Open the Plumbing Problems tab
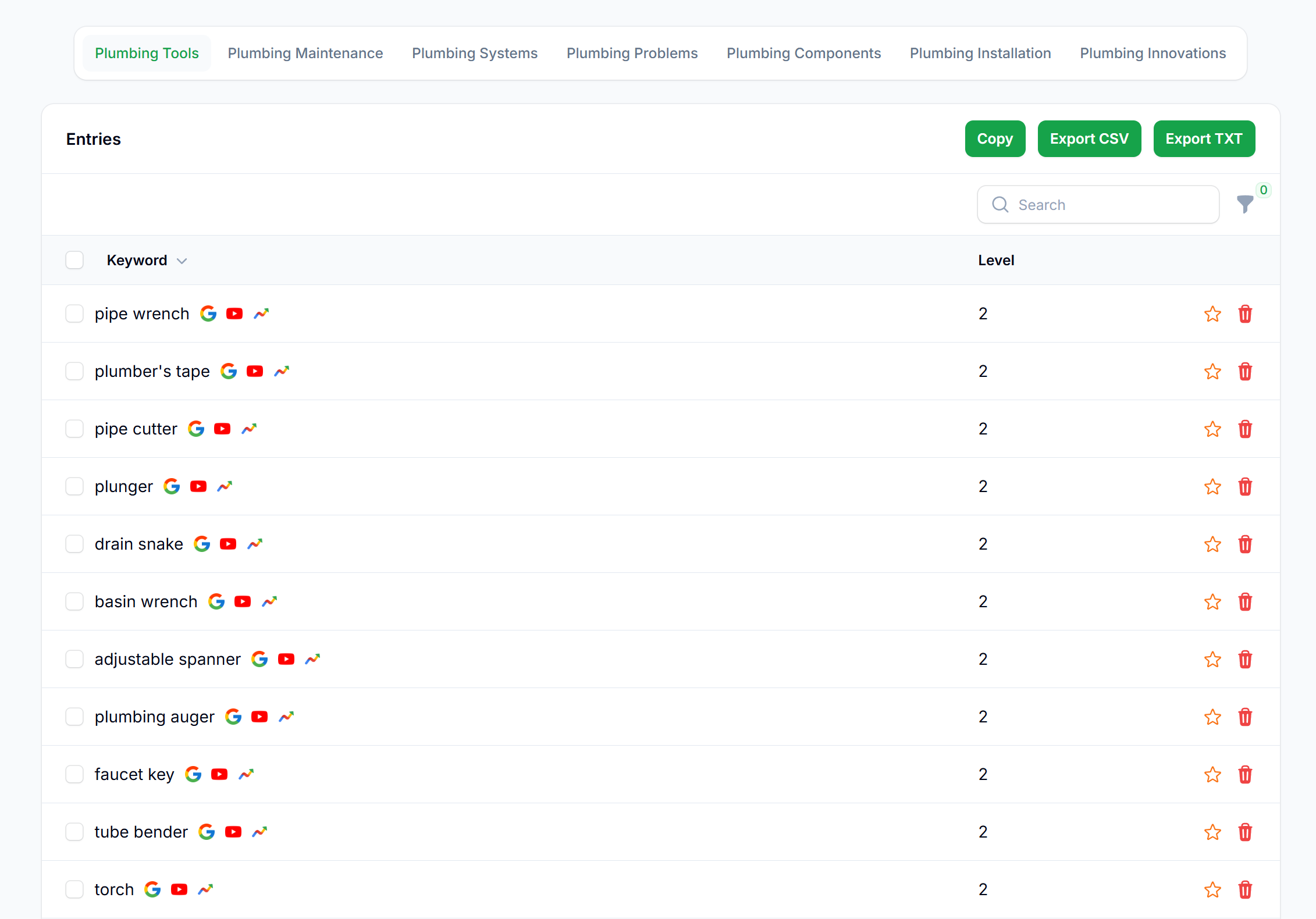This screenshot has width=1316, height=919. (x=632, y=53)
